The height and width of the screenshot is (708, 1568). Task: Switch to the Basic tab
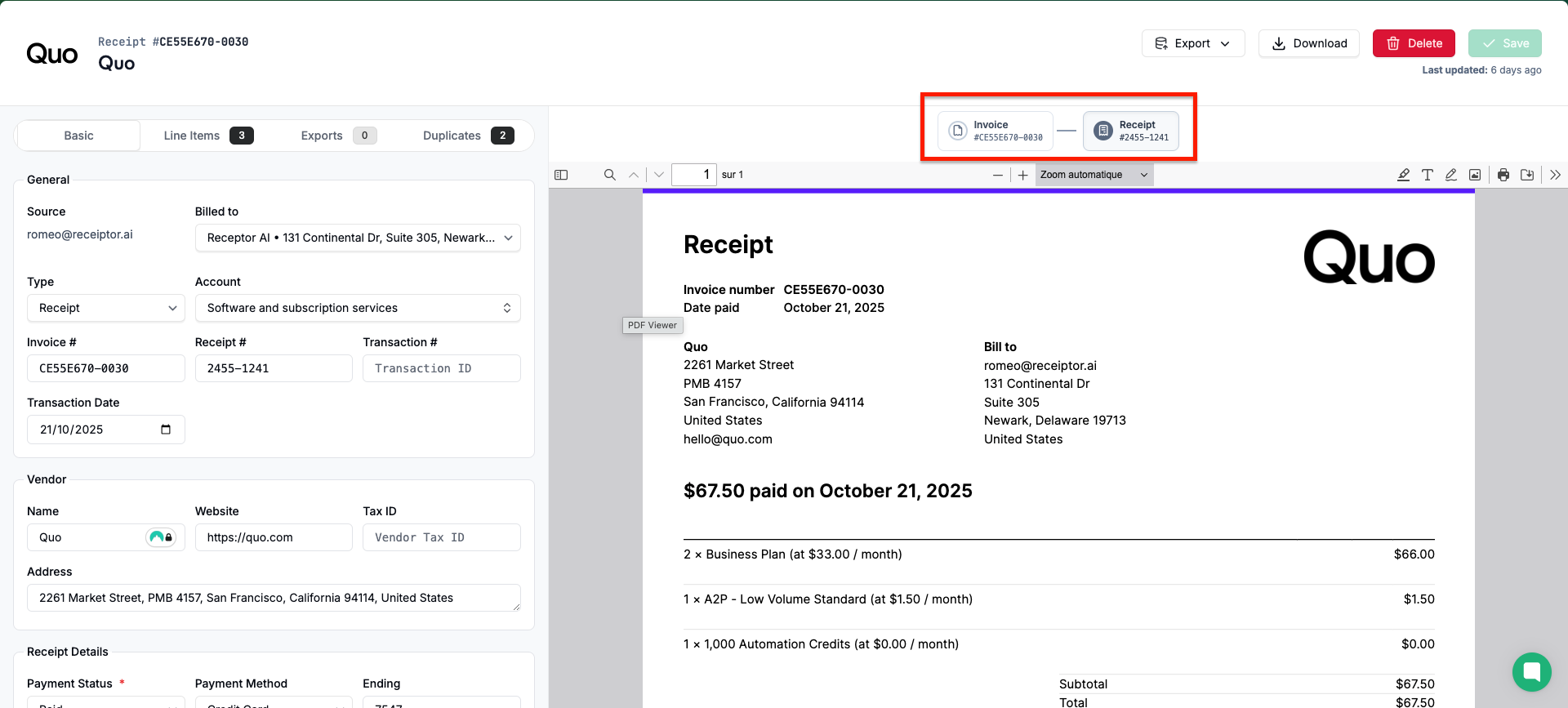coord(78,136)
